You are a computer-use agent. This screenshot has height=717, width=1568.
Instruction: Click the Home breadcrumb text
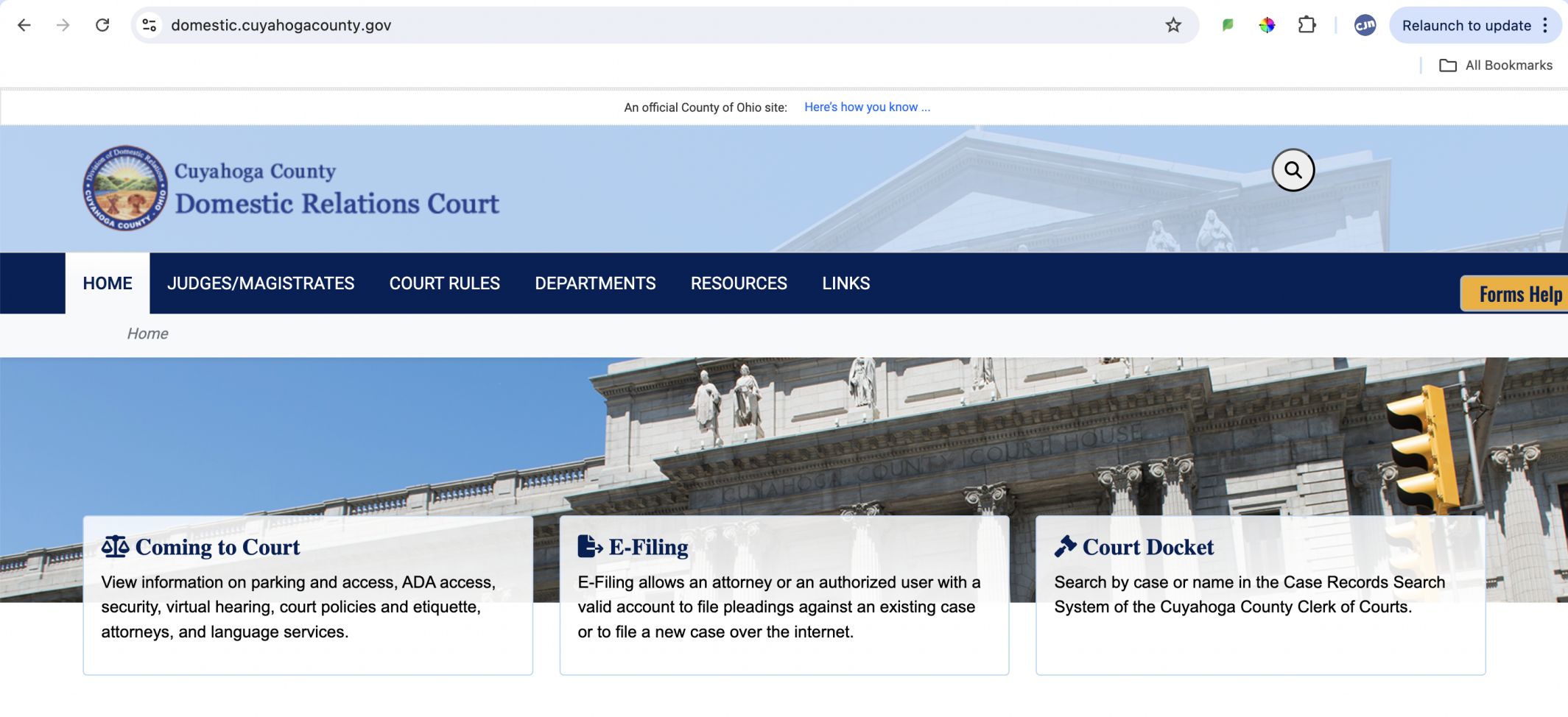click(147, 333)
